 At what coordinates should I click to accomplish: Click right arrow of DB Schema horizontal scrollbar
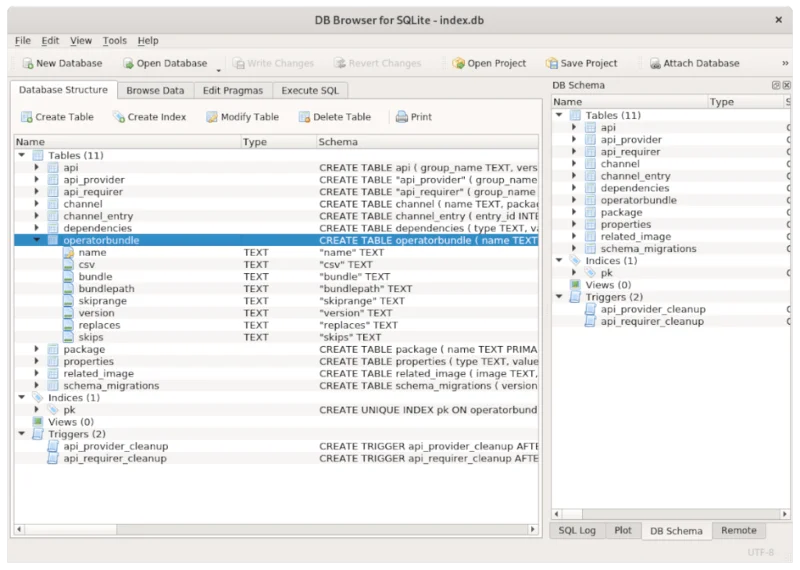click(x=785, y=514)
